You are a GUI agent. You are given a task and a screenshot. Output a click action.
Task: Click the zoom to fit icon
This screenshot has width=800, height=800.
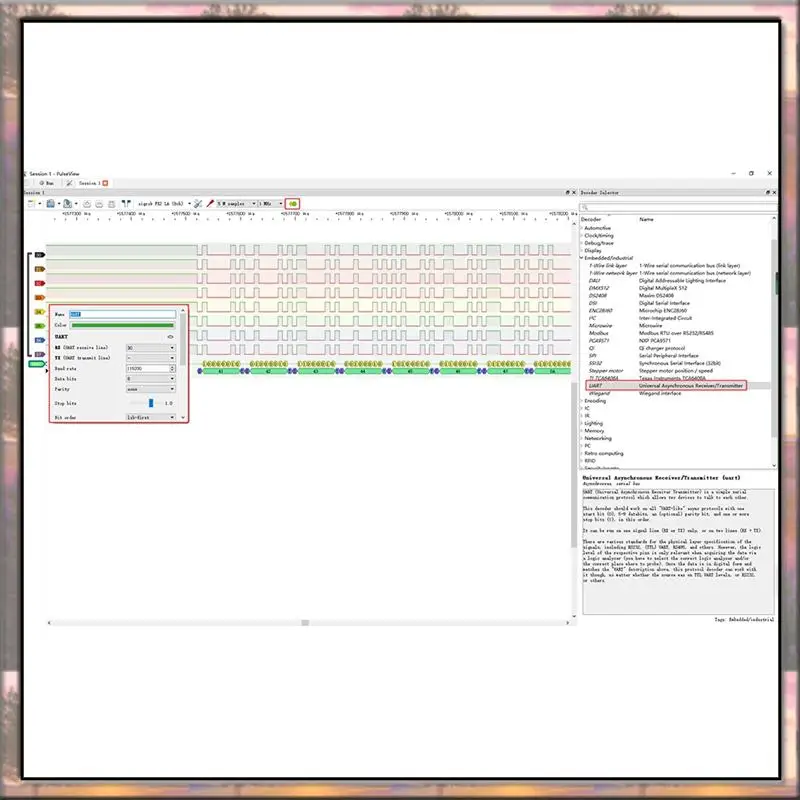[111, 204]
